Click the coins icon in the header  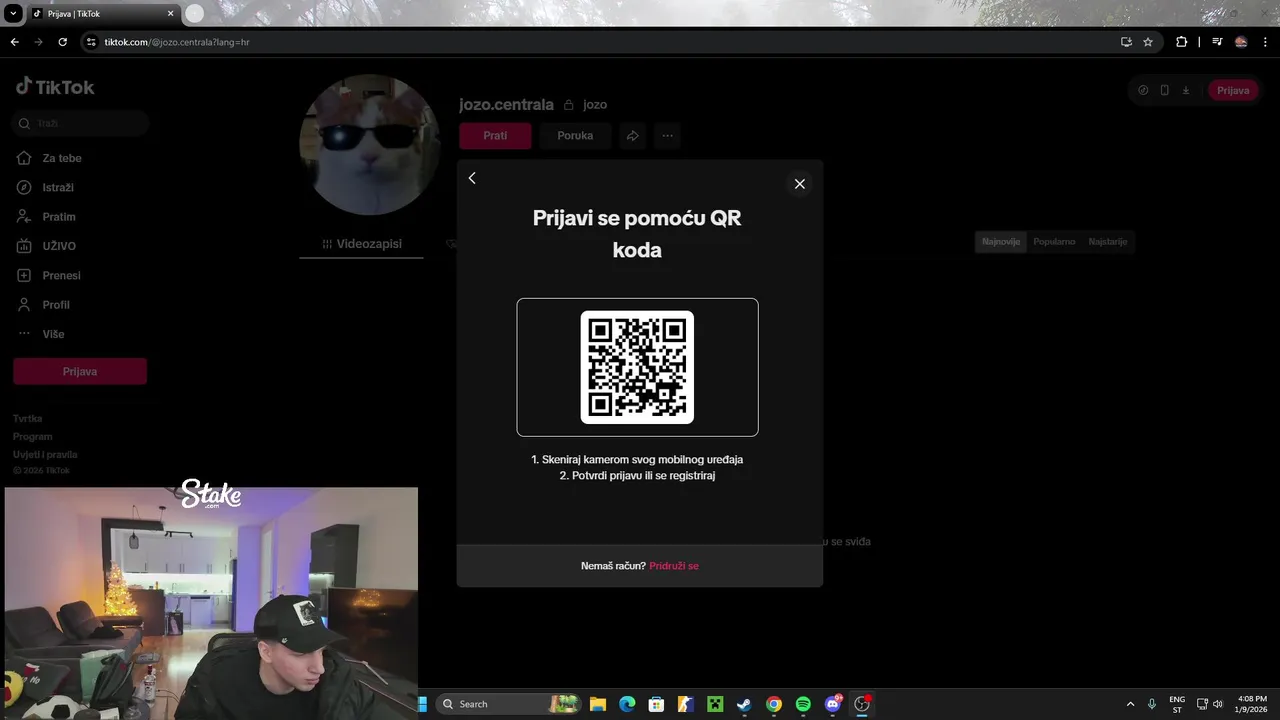[1143, 90]
